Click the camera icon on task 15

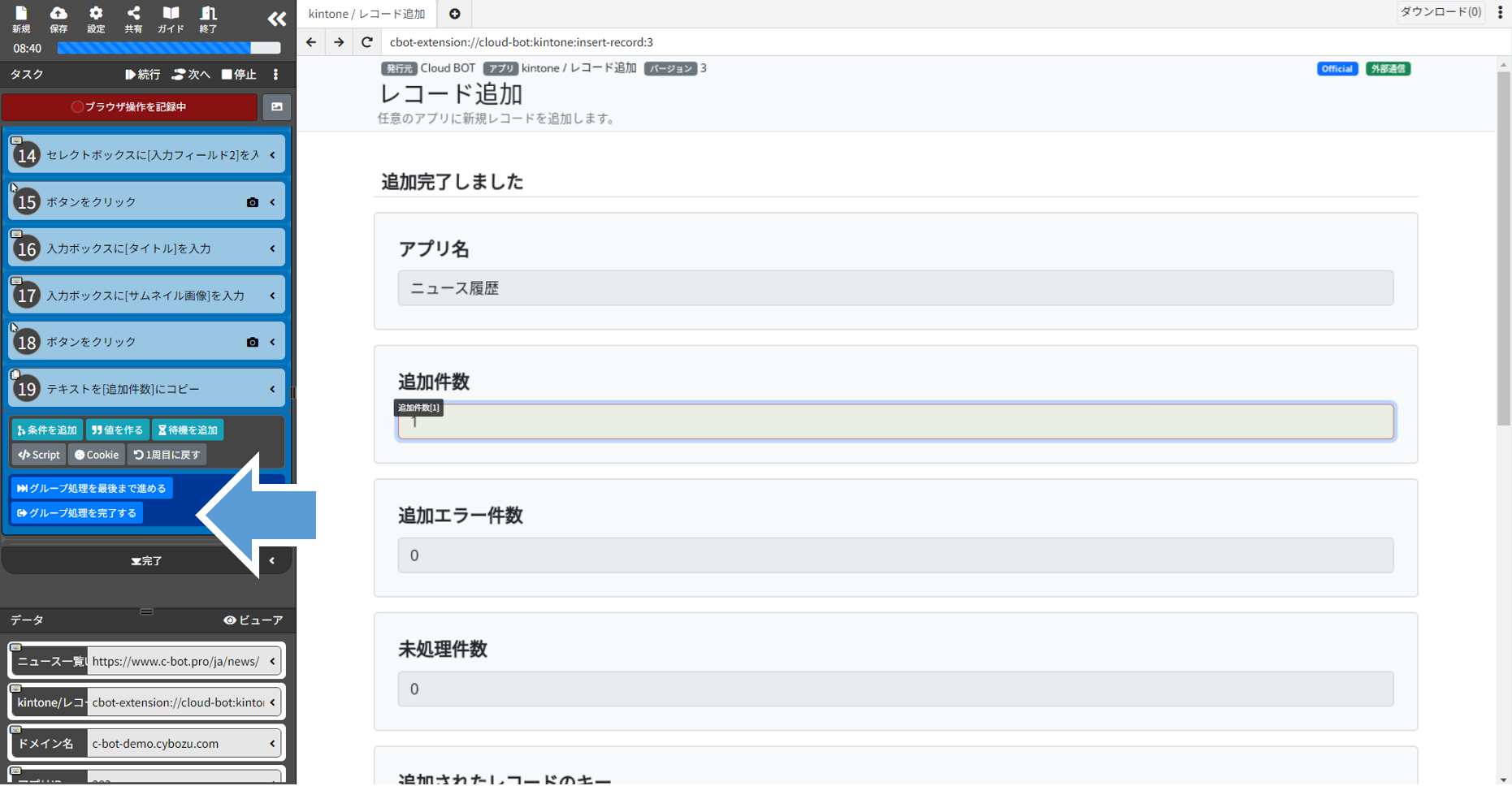pos(253,202)
